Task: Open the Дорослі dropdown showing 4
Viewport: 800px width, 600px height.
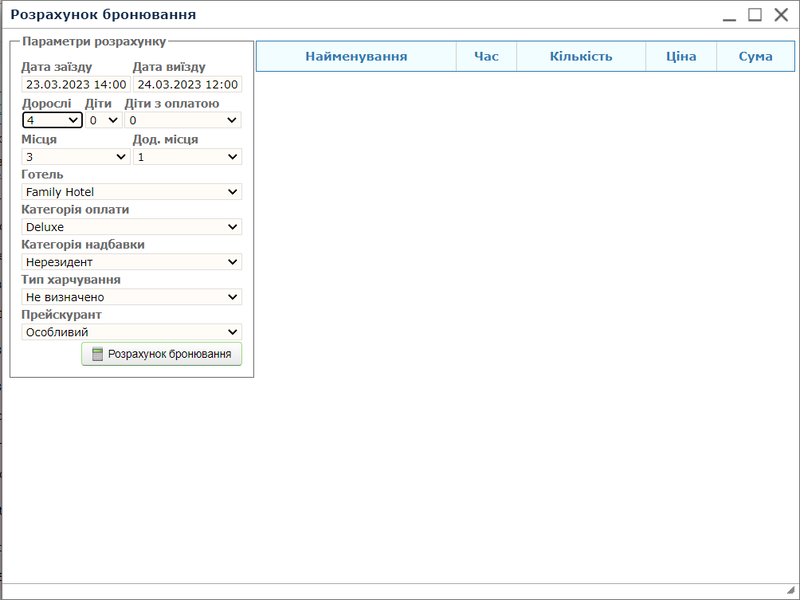Action: [x=52, y=120]
